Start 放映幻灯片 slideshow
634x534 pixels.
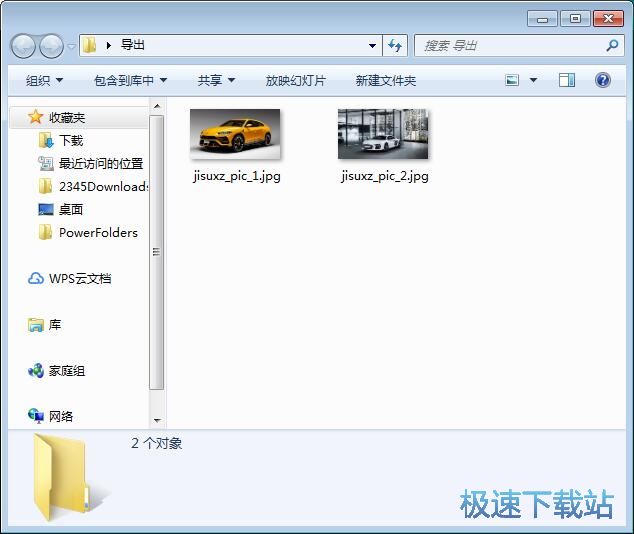tap(295, 80)
